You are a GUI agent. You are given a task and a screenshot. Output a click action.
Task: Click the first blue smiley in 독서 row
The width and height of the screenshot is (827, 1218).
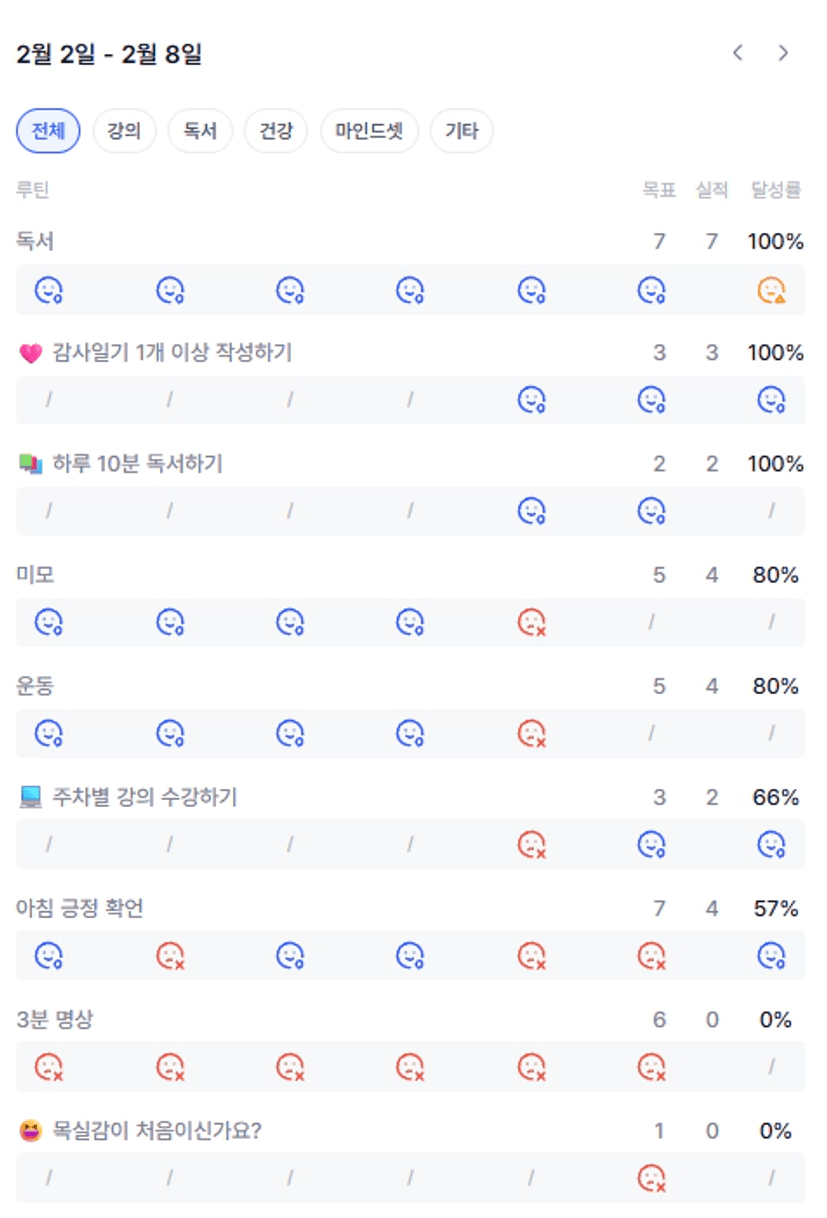pos(49,290)
